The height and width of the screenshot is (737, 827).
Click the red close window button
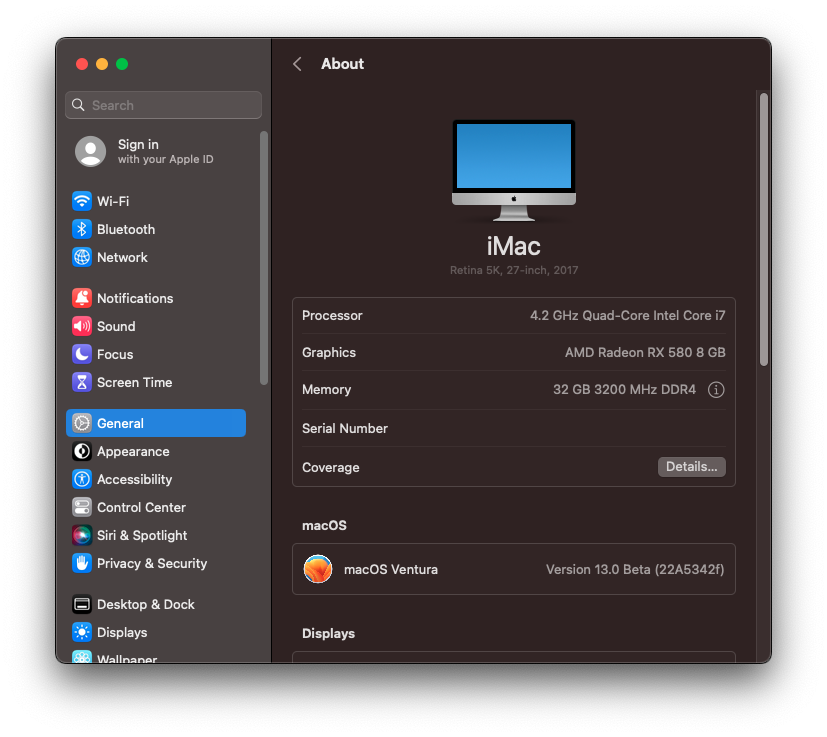point(82,64)
